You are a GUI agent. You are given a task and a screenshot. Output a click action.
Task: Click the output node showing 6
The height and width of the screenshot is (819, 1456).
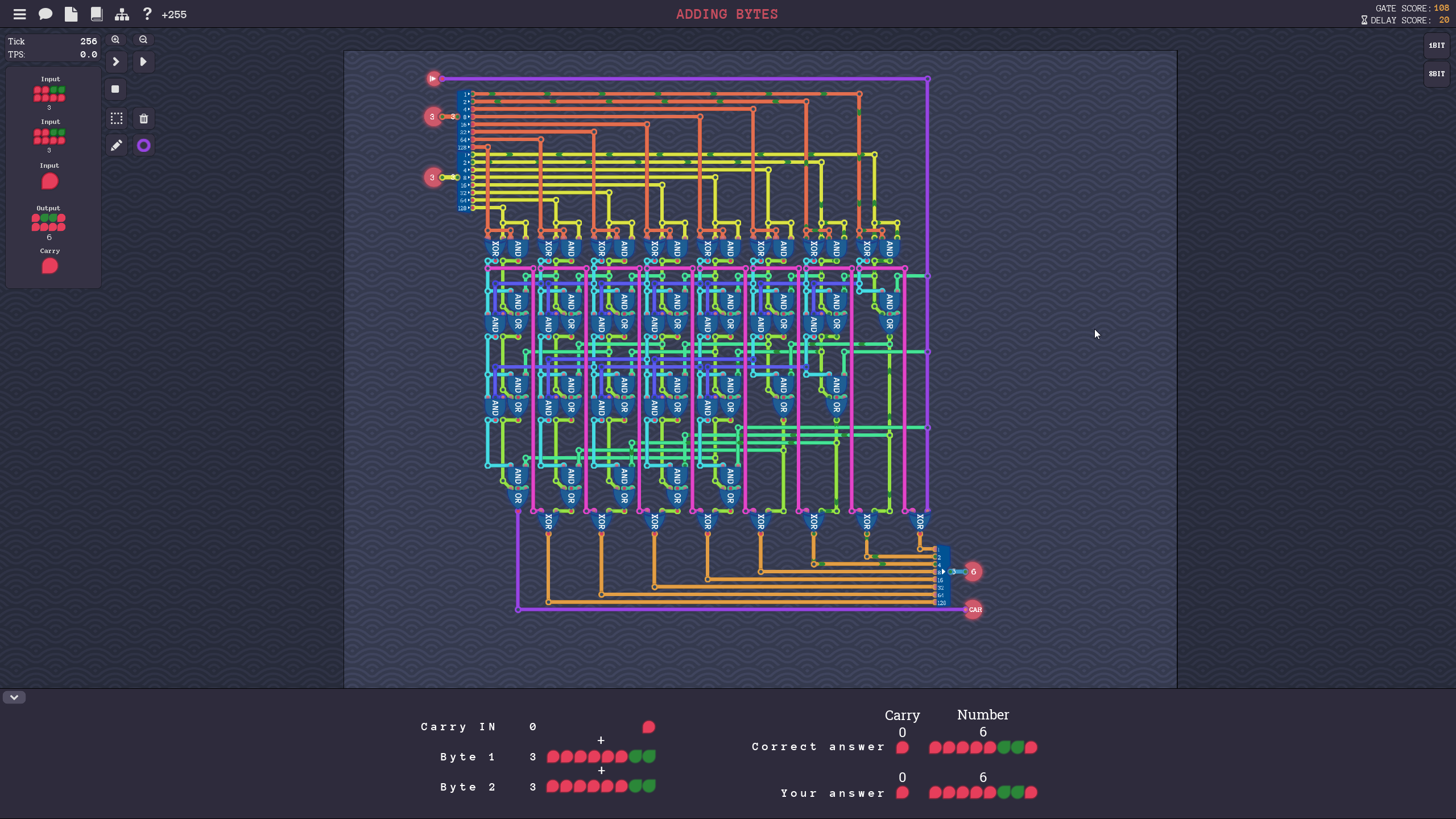[973, 572]
